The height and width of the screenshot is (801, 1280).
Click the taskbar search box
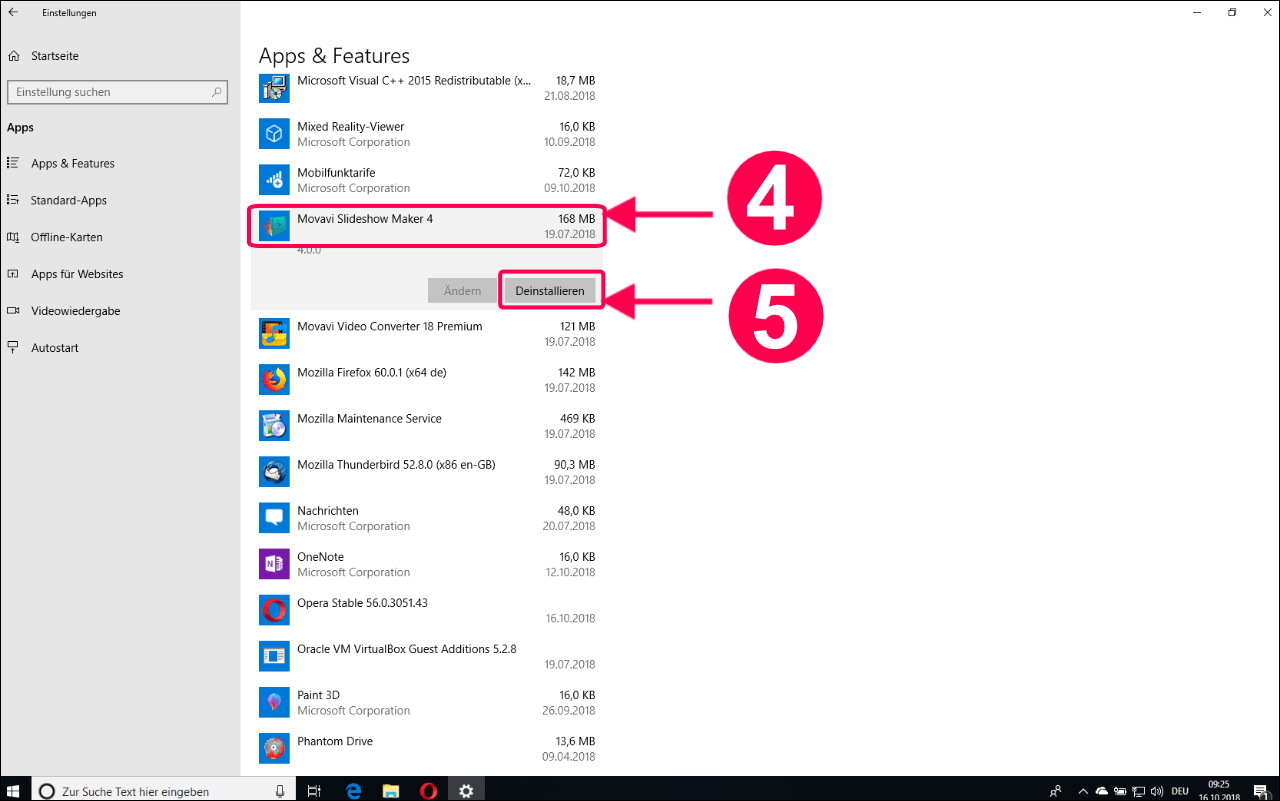162,790
